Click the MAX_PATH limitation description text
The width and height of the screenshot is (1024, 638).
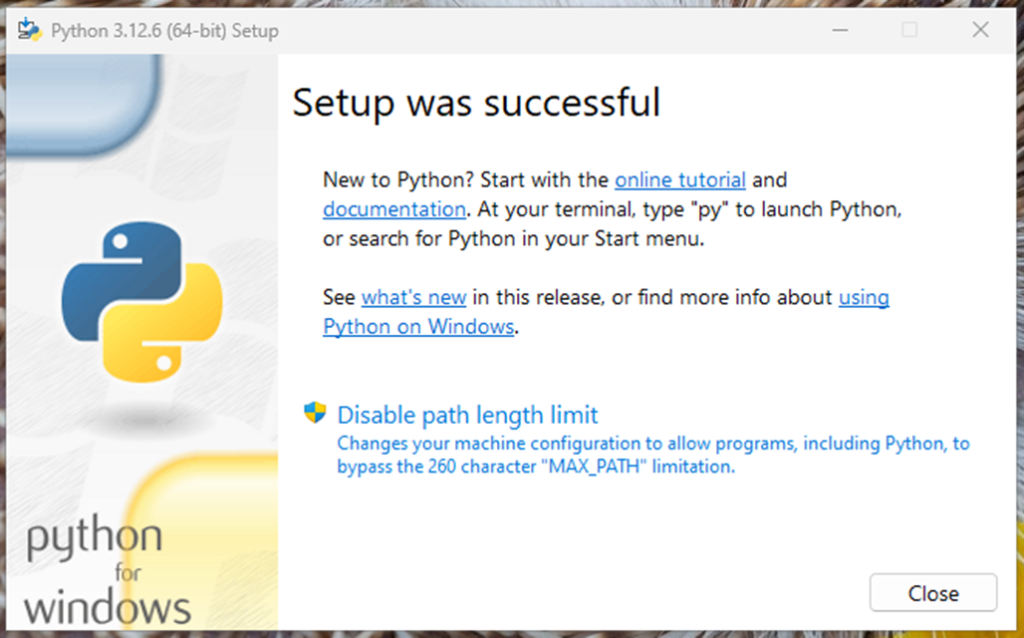653,455
